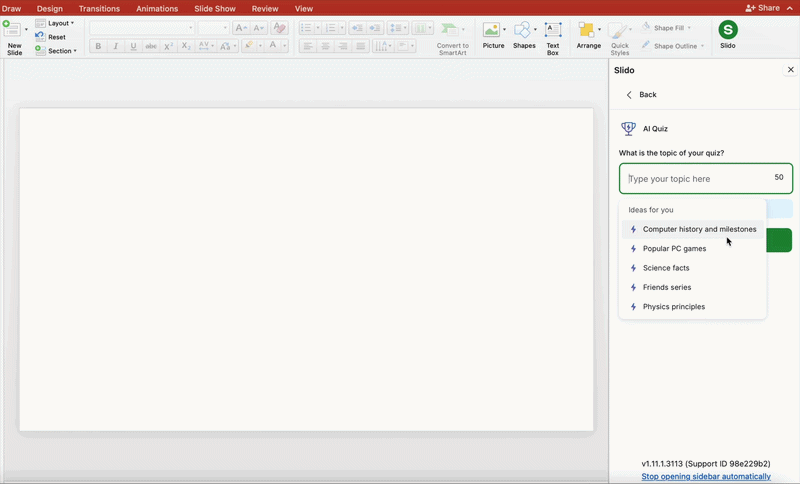Click the Picture insert icon
The image size is (800, 484).
492,31
